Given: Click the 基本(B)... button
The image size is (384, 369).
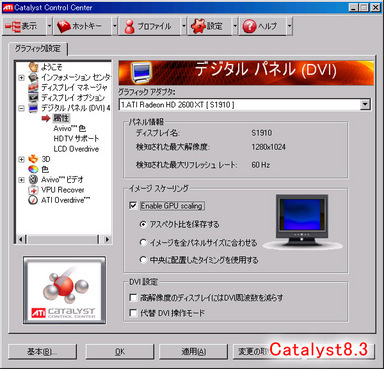Looking at the screenshot, I should (x=42, y=352).
